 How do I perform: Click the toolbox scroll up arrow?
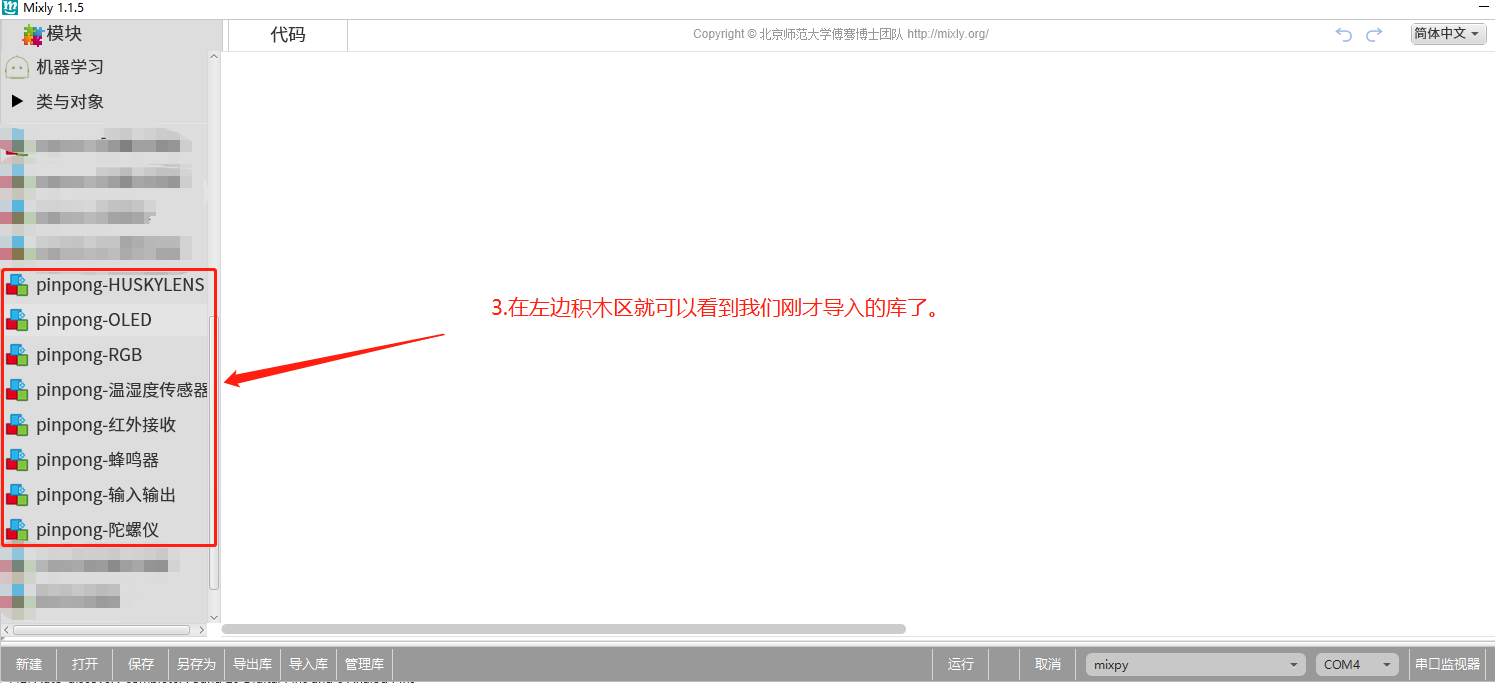214,57
